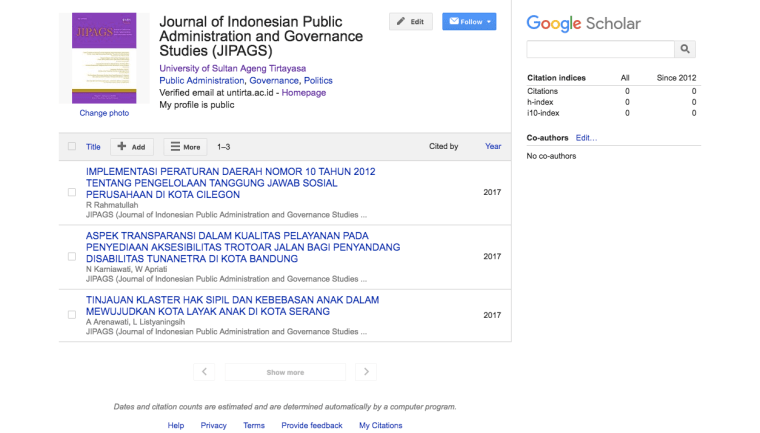This screenshot has width=760, height=433.
Task: Open the Public Administration topic link
Action: pyautogui.click(x=202, y=80)
